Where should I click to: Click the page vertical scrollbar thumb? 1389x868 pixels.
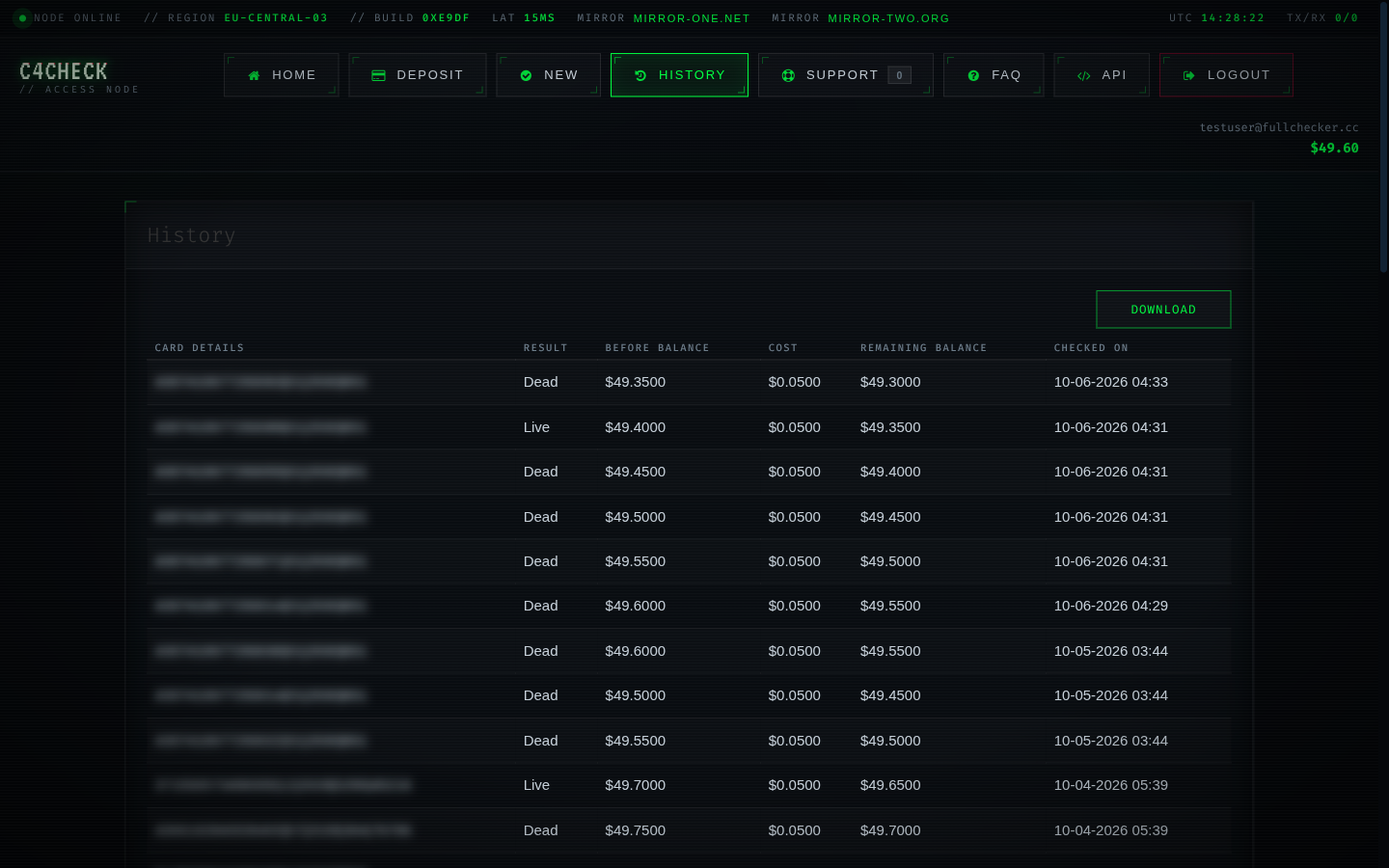click(x=1384, y=135)
